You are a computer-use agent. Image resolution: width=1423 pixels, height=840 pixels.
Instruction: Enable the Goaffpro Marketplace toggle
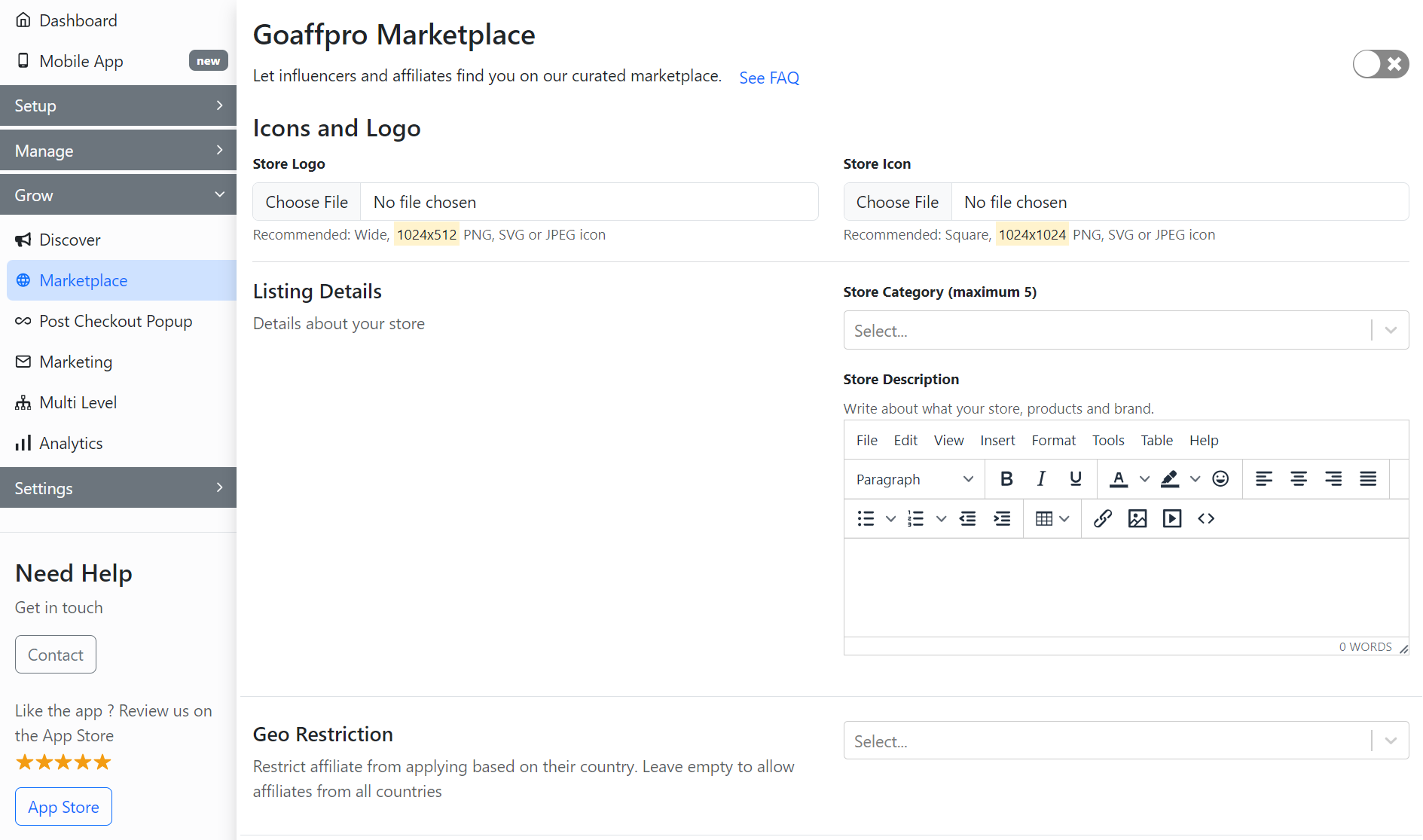coord(1380,64)
